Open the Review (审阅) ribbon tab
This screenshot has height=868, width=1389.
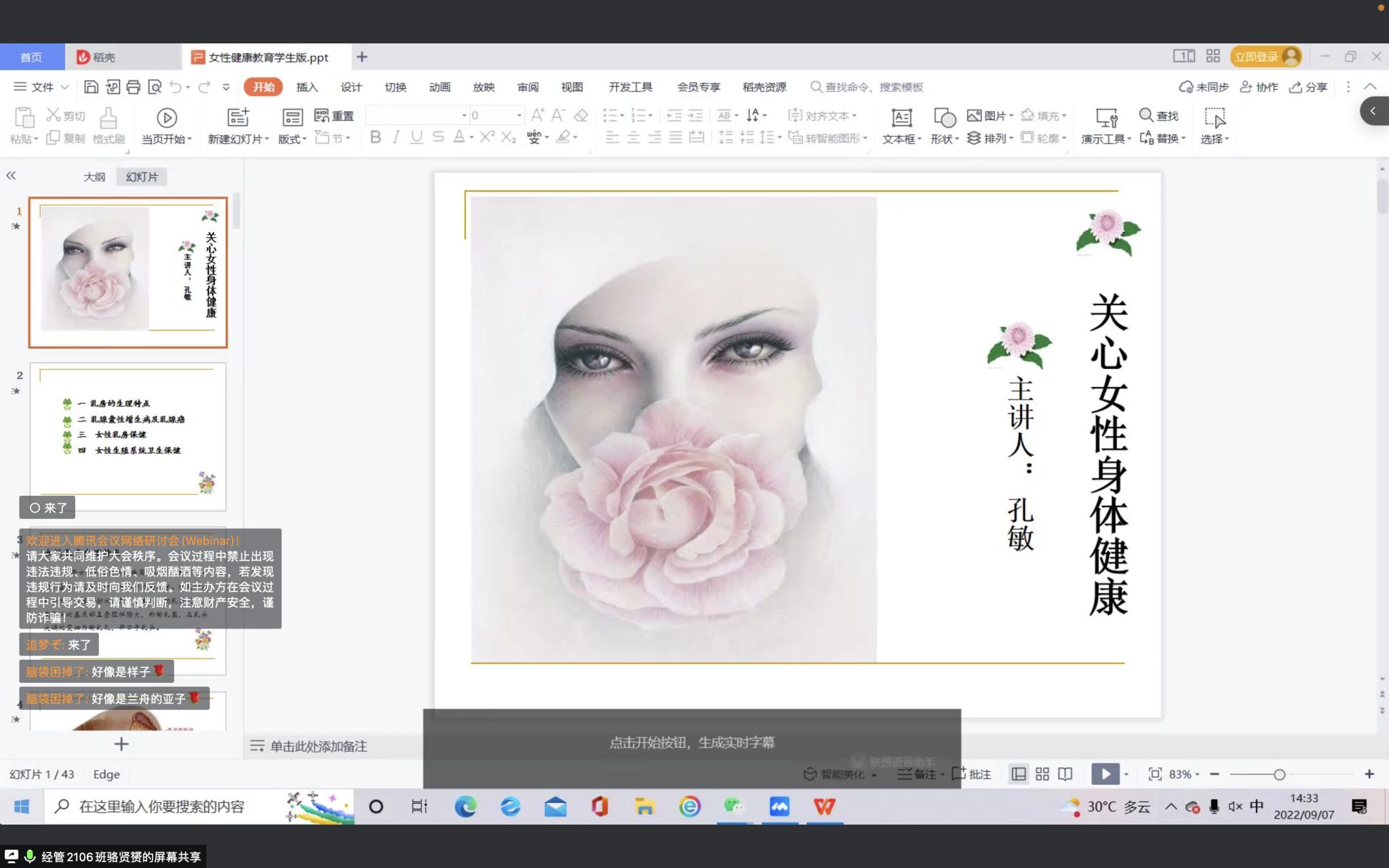[x=528, y=87]
